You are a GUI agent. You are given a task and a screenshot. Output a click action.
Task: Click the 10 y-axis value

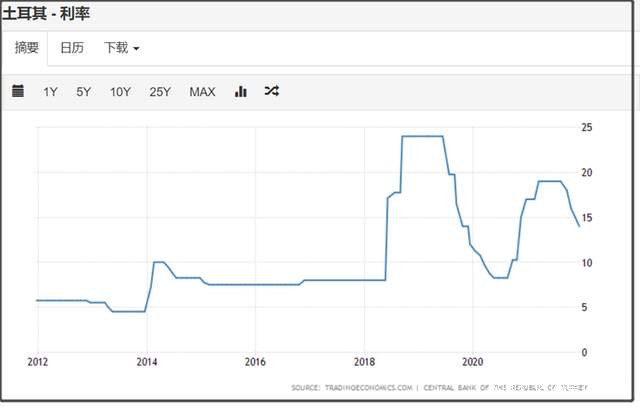587,263
